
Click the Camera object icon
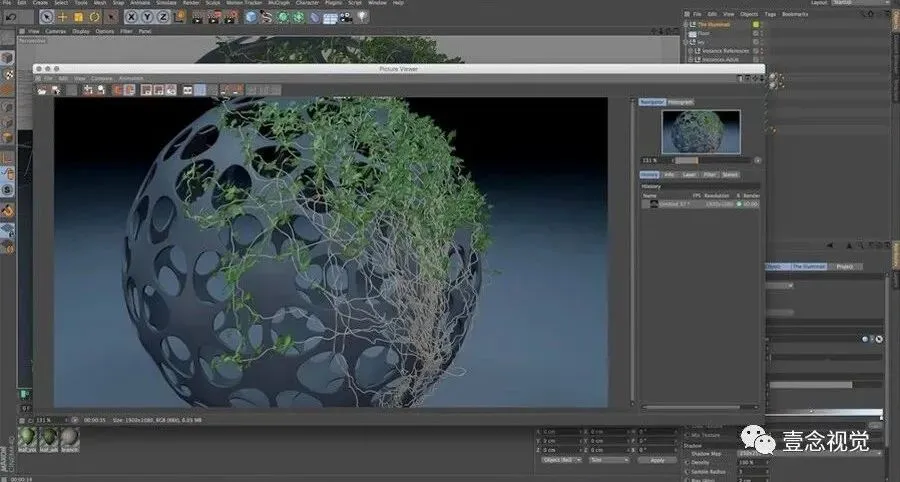(346, 17)
